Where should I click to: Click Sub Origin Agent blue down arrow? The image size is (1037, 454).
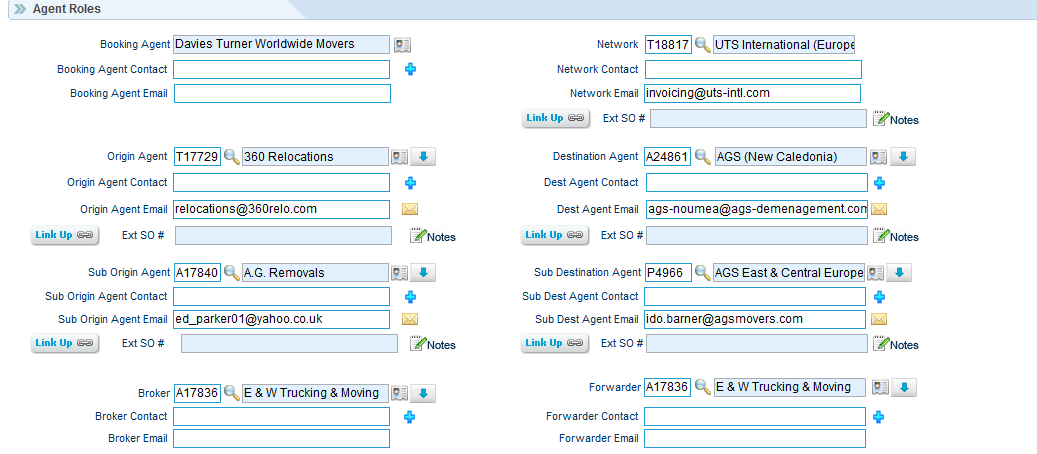(x=423, y=272)
